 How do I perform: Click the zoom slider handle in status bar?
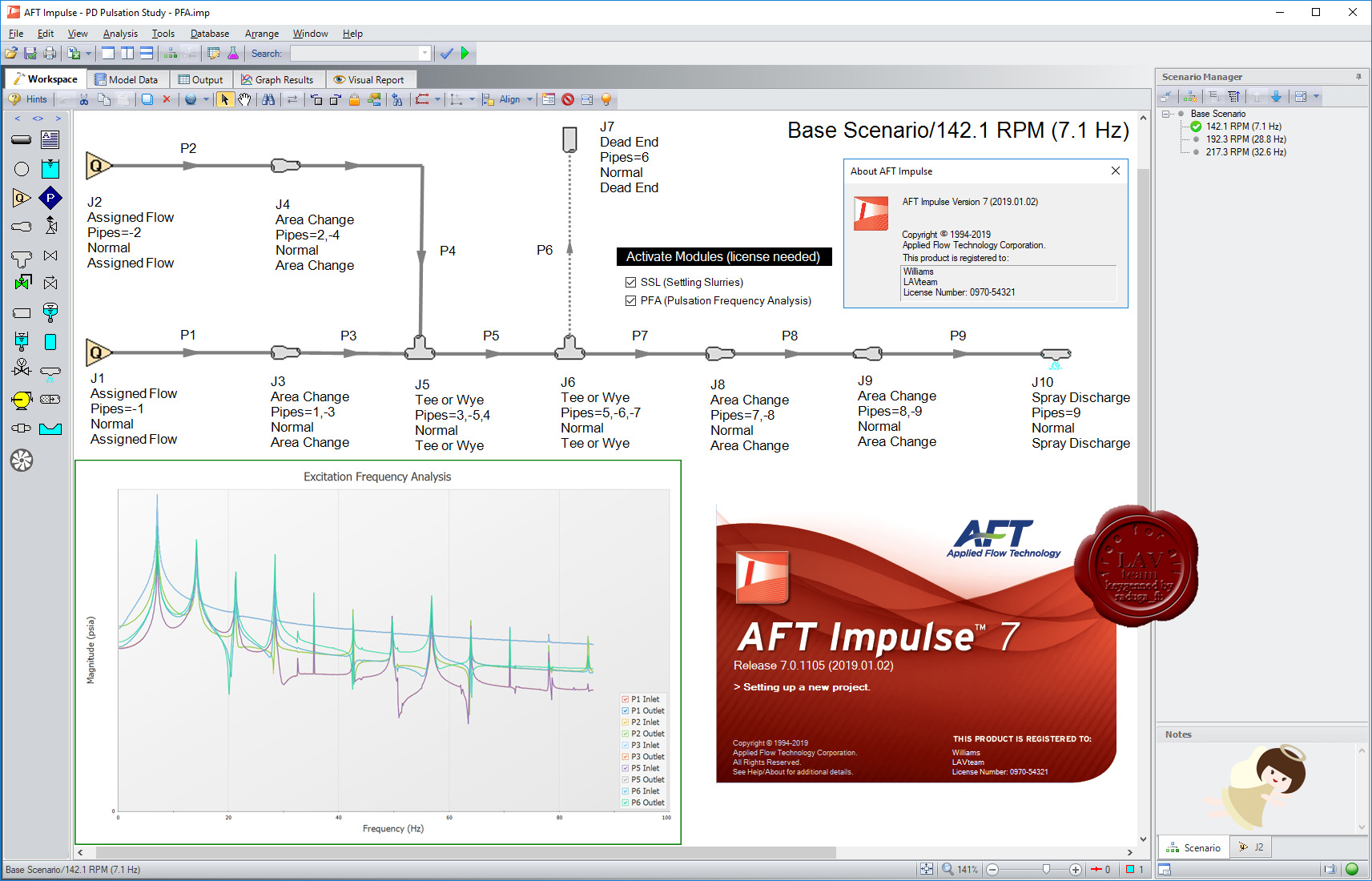1046,869
